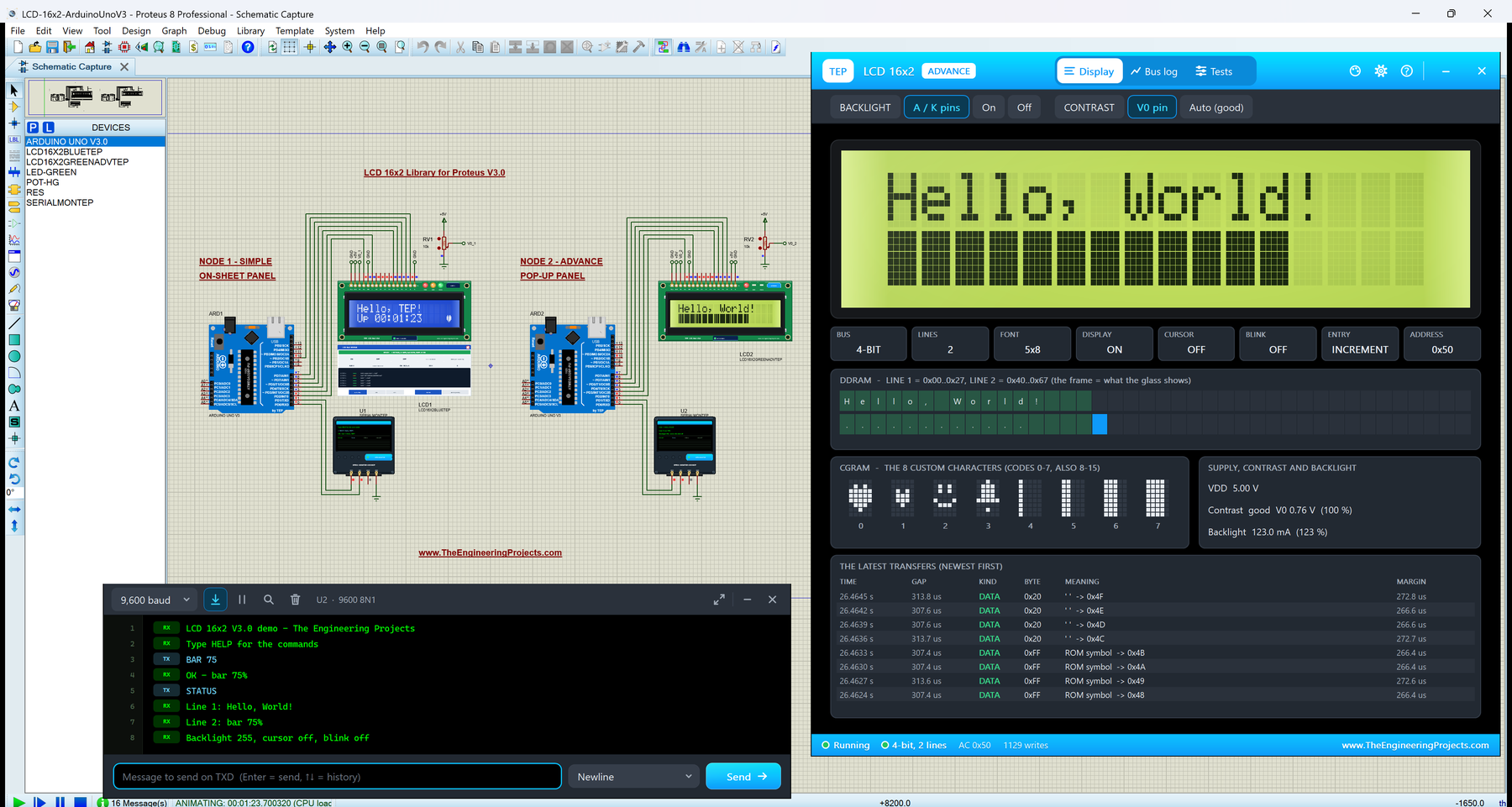This screenshot has height=807, width=1512.
Task: Click the Display tab in LCD panel
Action: (x=1089, y=71)
